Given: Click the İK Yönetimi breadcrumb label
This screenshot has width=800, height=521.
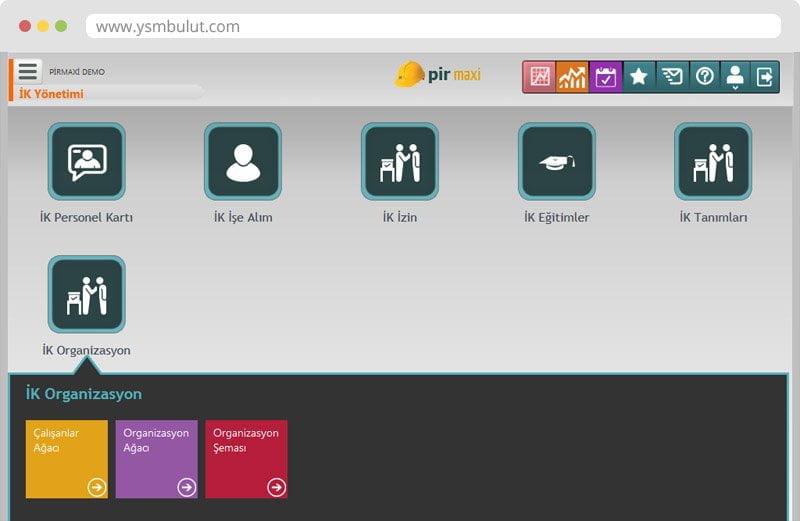Looking at the screenshot, I should tap(52, 94).
